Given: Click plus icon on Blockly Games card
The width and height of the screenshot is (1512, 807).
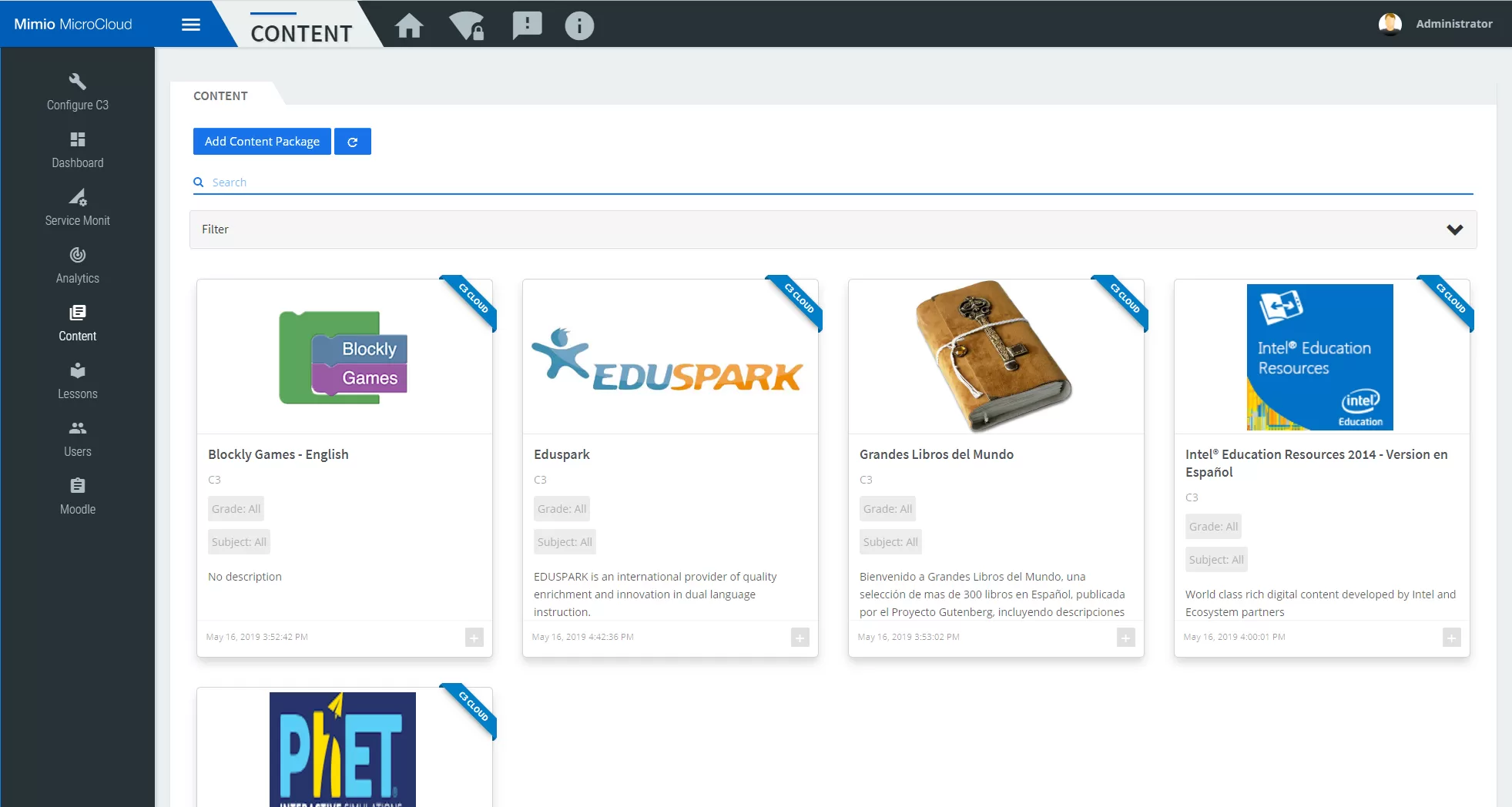Looking at the screenshot, I should 474,638.
